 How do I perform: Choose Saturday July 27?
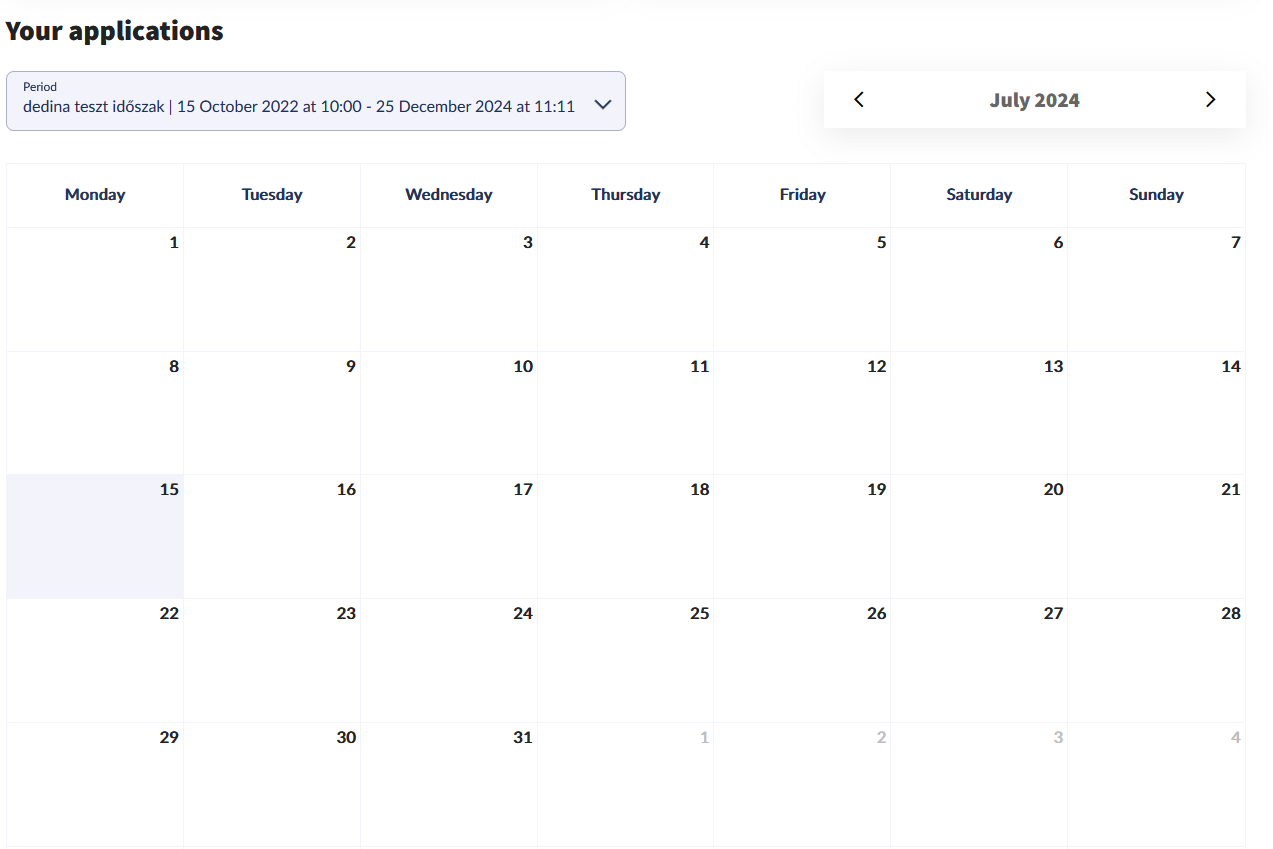979,660
